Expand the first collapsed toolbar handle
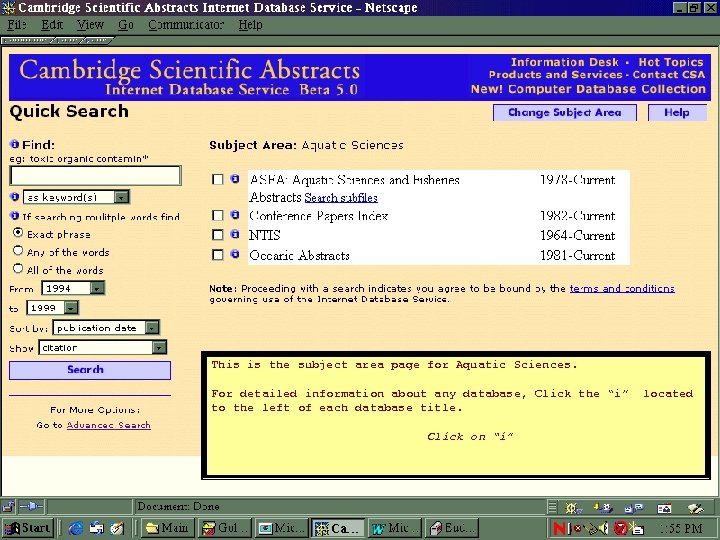 (x=28, y=40)
